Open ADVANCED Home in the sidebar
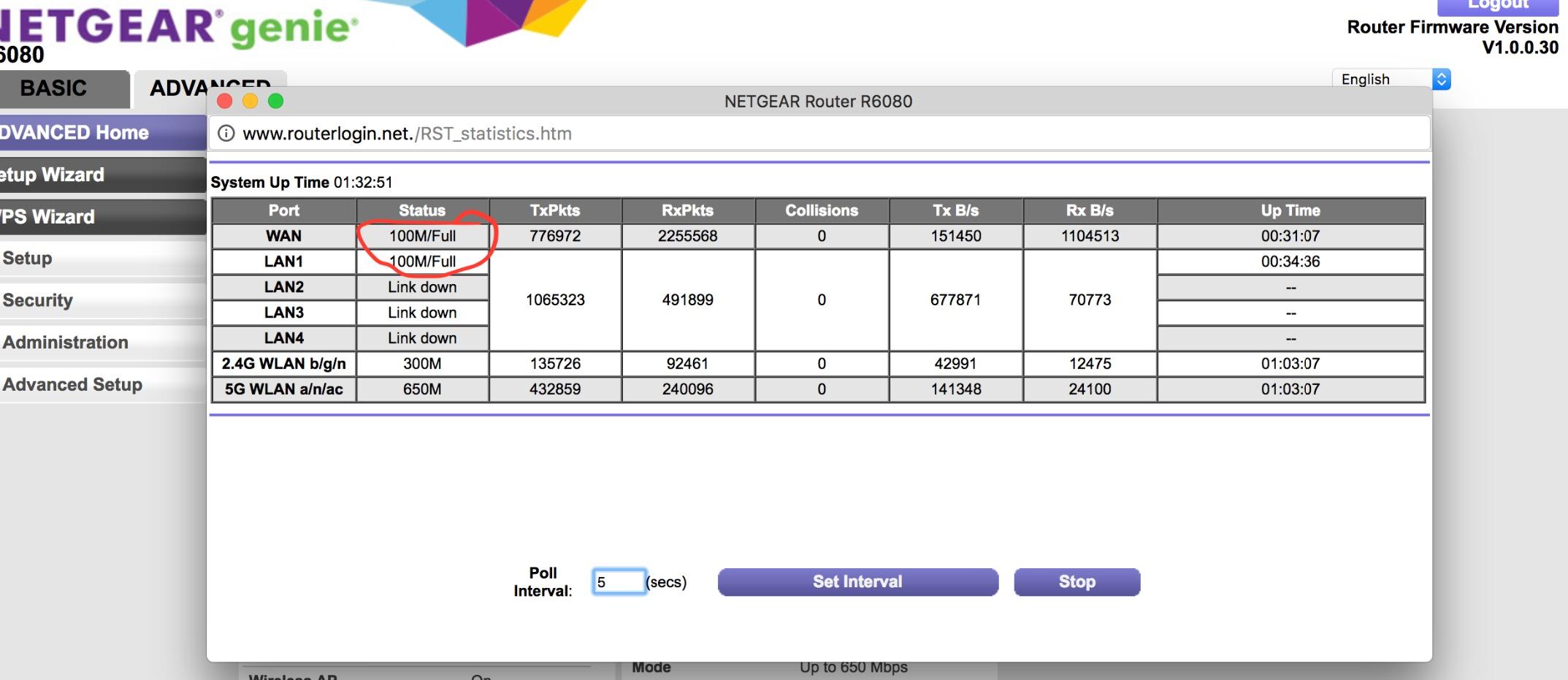1568x680 pixels. [102, 132]
